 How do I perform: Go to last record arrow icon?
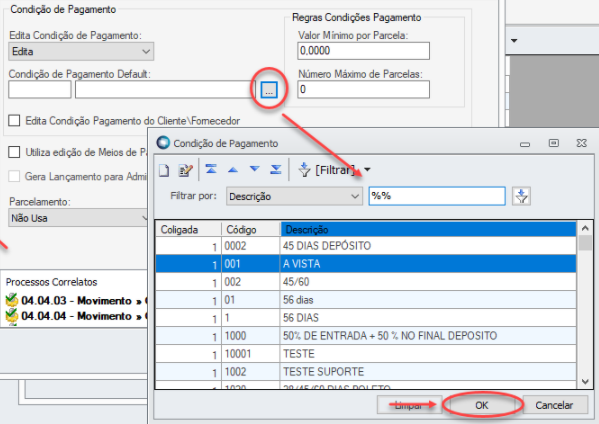tap(276, 169)
